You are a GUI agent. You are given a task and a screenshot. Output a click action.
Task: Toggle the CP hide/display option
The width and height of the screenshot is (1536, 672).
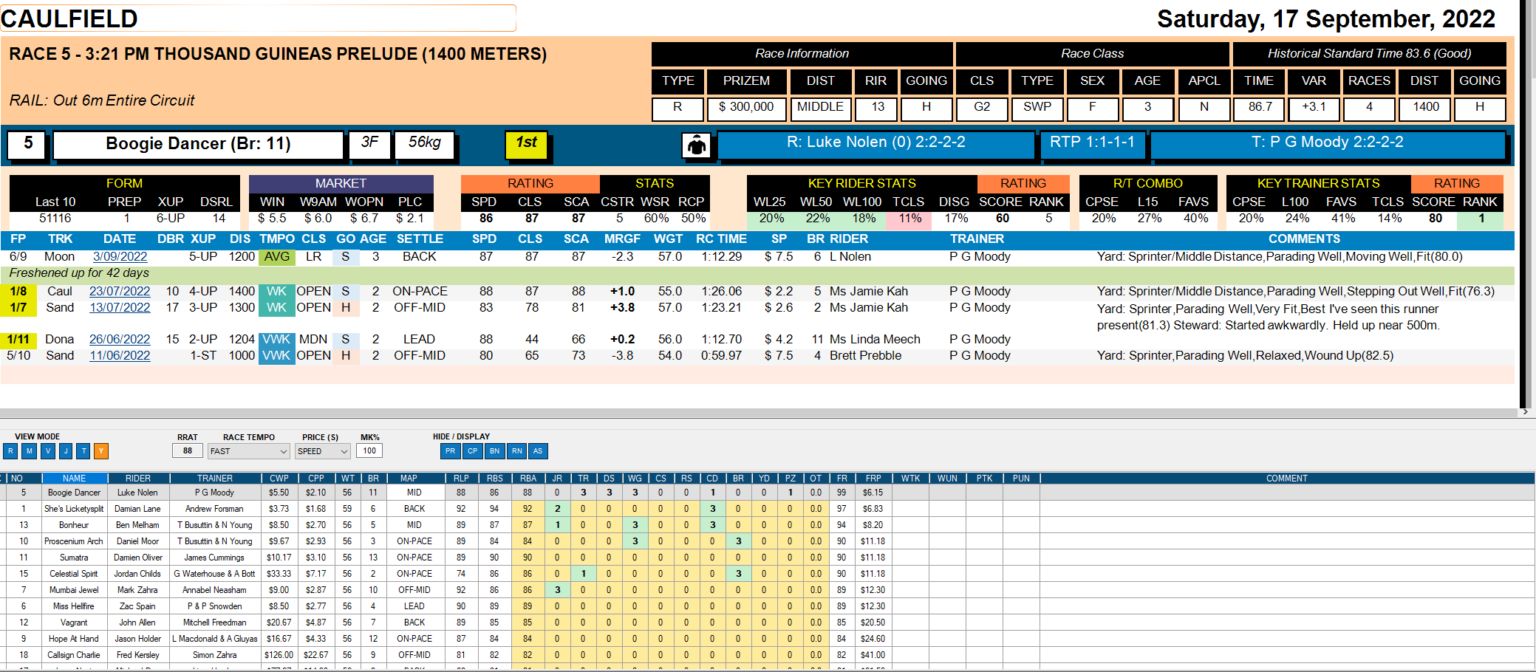474,451
